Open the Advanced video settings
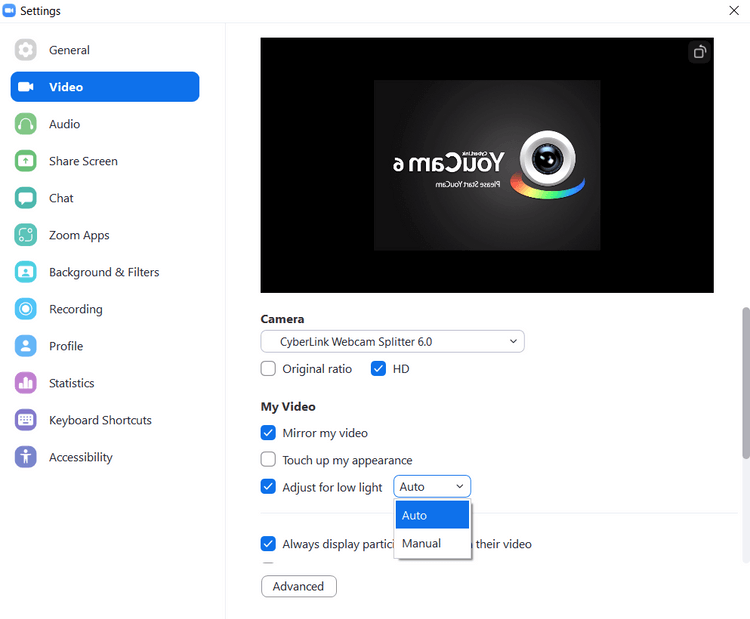 [x=298, y=586]
